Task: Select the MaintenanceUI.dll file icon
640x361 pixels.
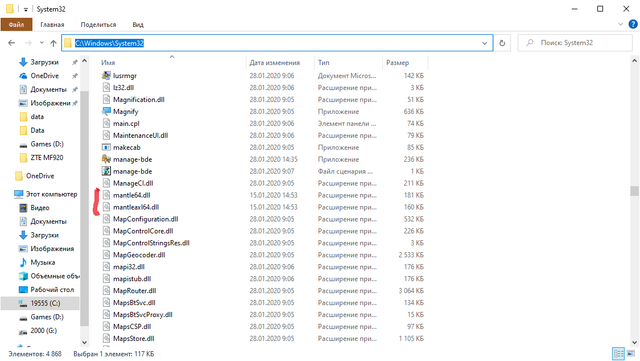Action: click(x=106, y=135)
